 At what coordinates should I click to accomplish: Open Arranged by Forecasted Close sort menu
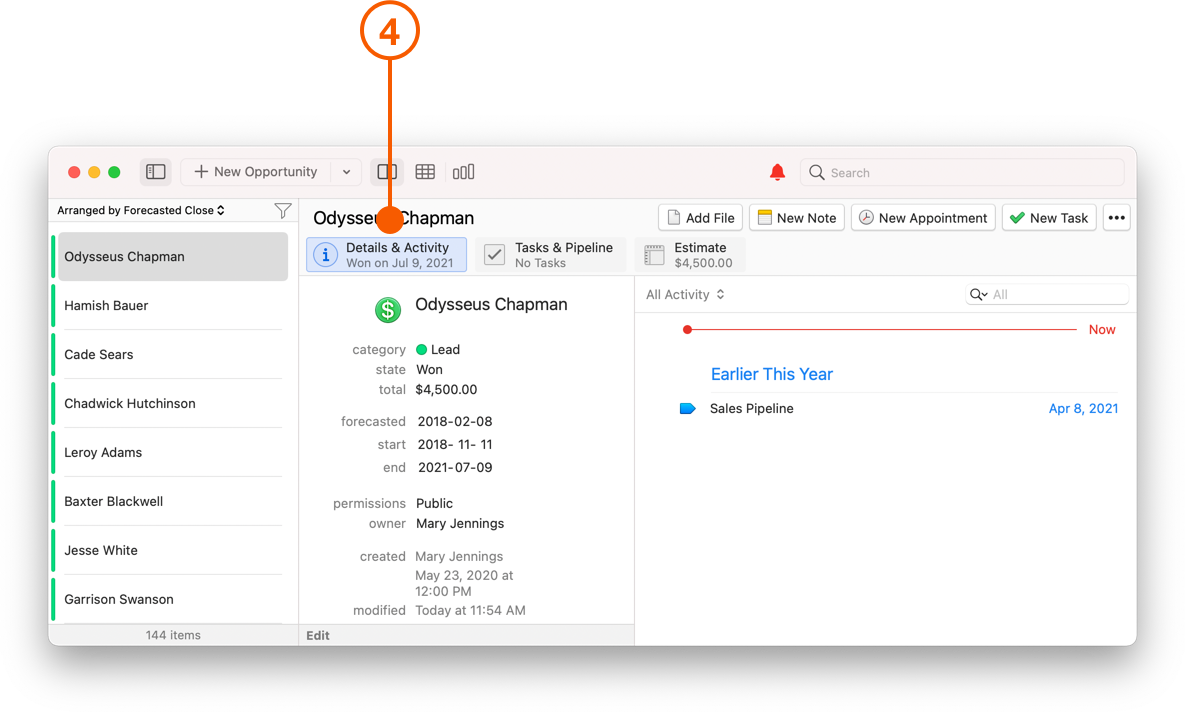pos(141,210)
